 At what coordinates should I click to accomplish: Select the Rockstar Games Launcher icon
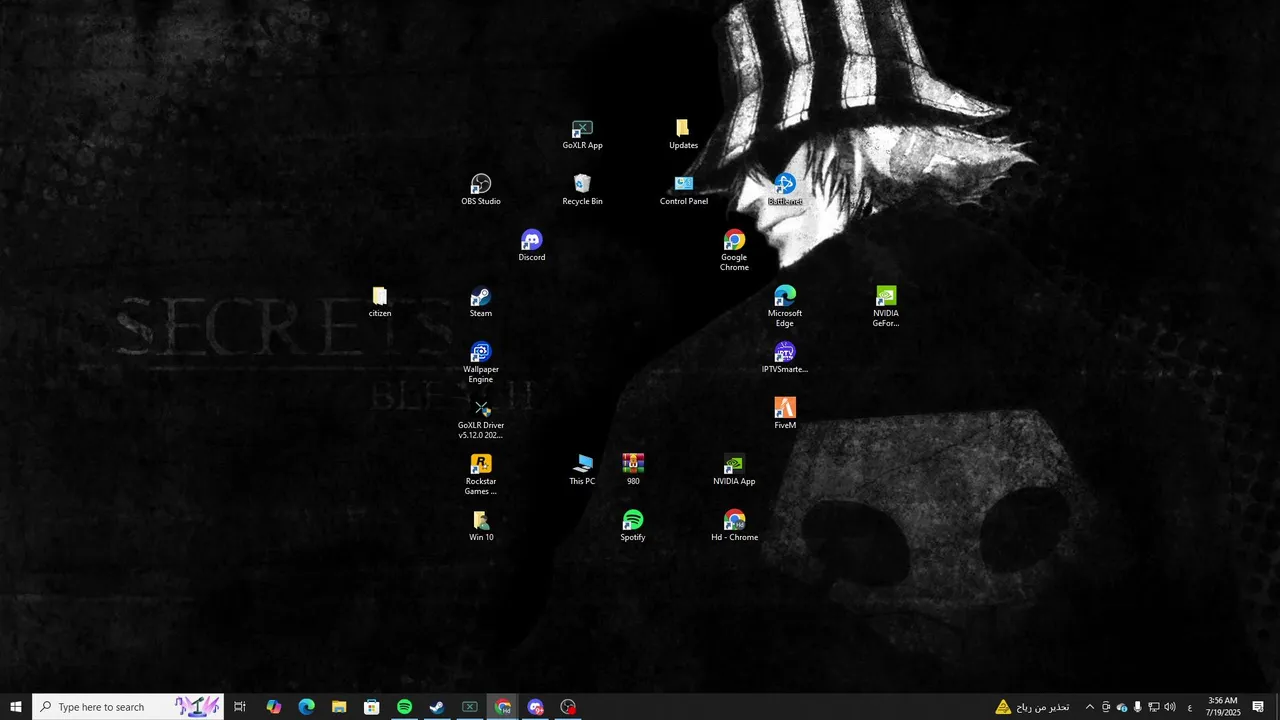(481, 475)
